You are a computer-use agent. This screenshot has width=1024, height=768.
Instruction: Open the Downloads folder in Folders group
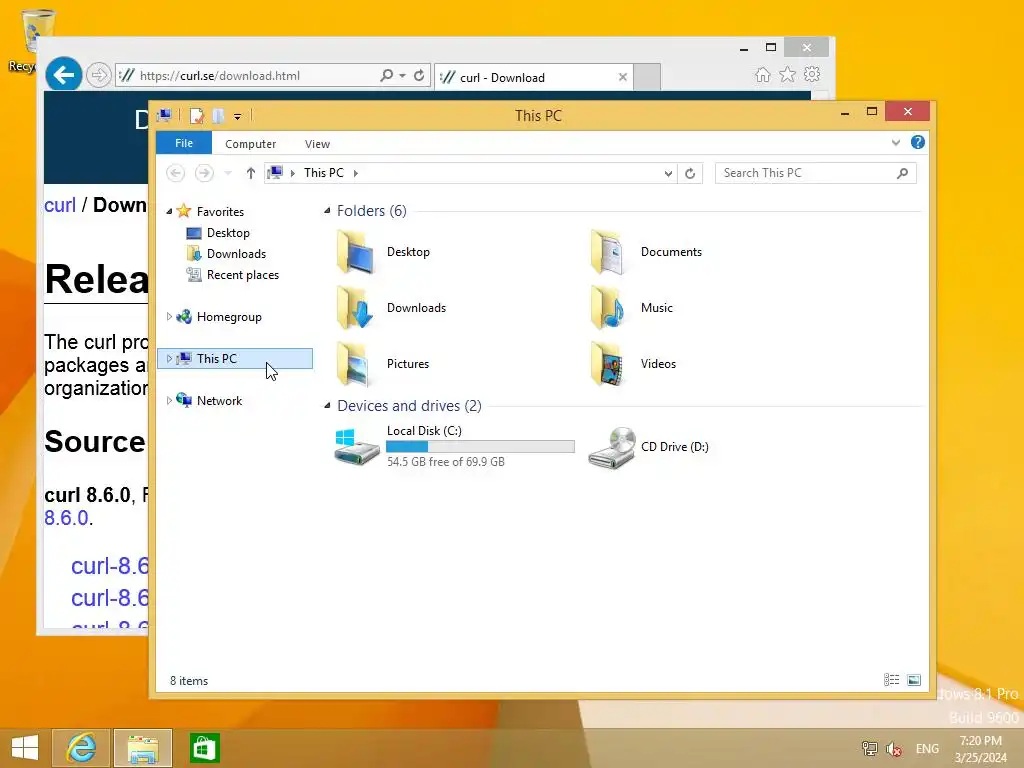[x=356, y=308]
